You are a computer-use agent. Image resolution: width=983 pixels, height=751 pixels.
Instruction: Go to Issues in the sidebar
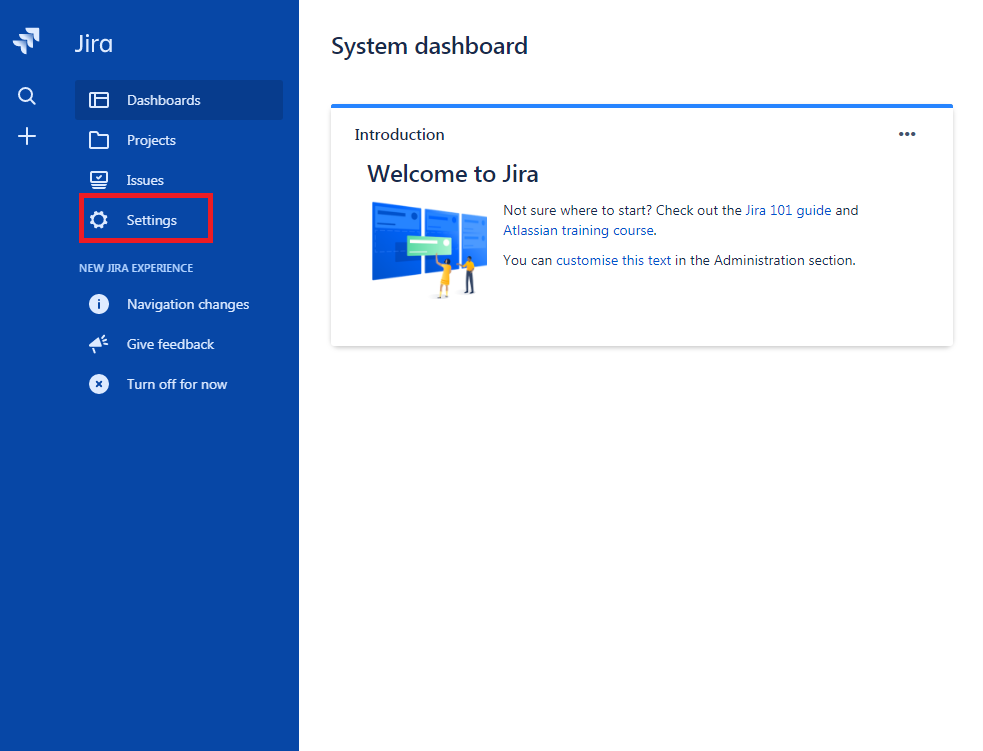[179, 181]
